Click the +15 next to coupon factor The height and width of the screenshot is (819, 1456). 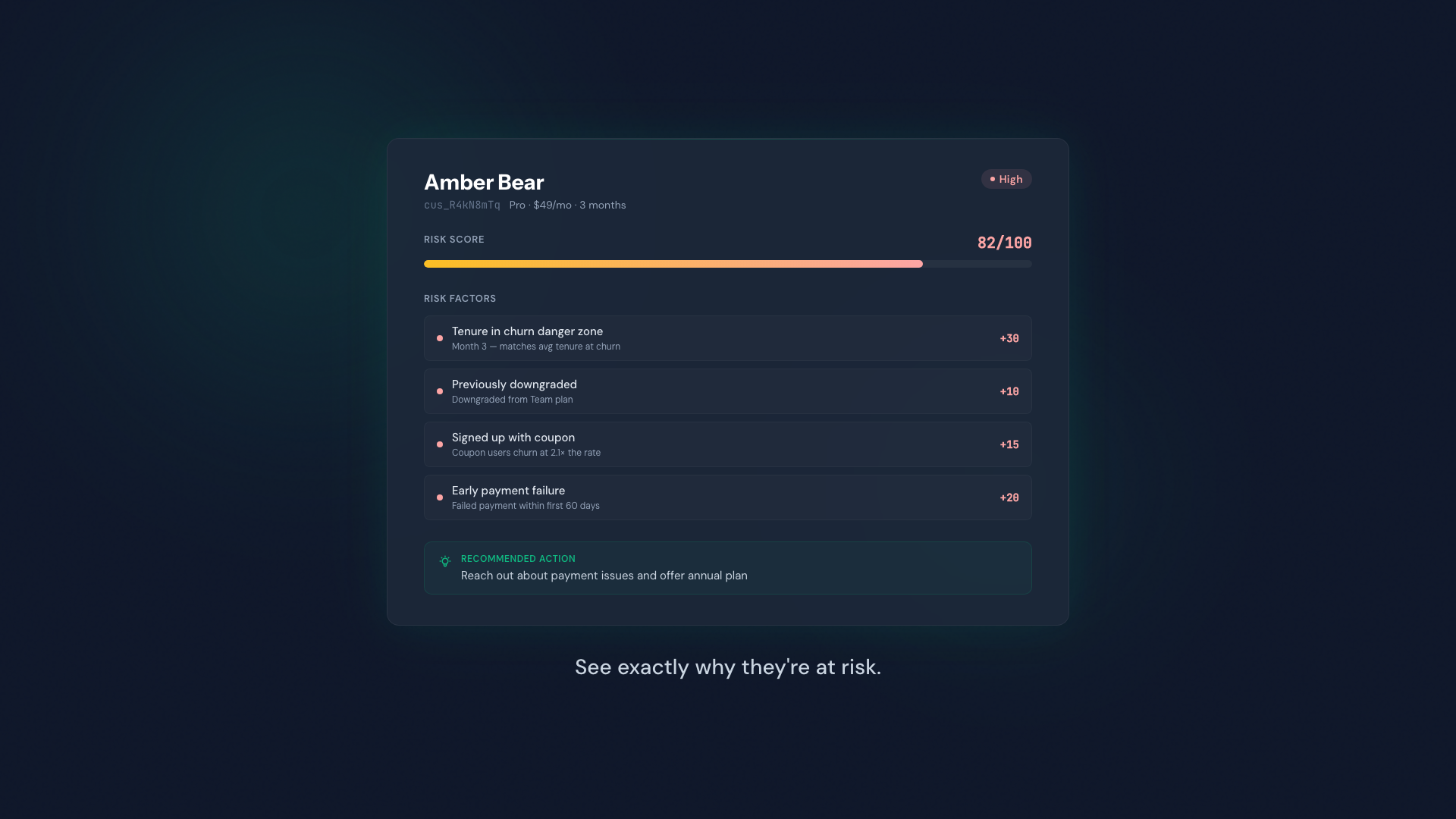[1009, 444]
